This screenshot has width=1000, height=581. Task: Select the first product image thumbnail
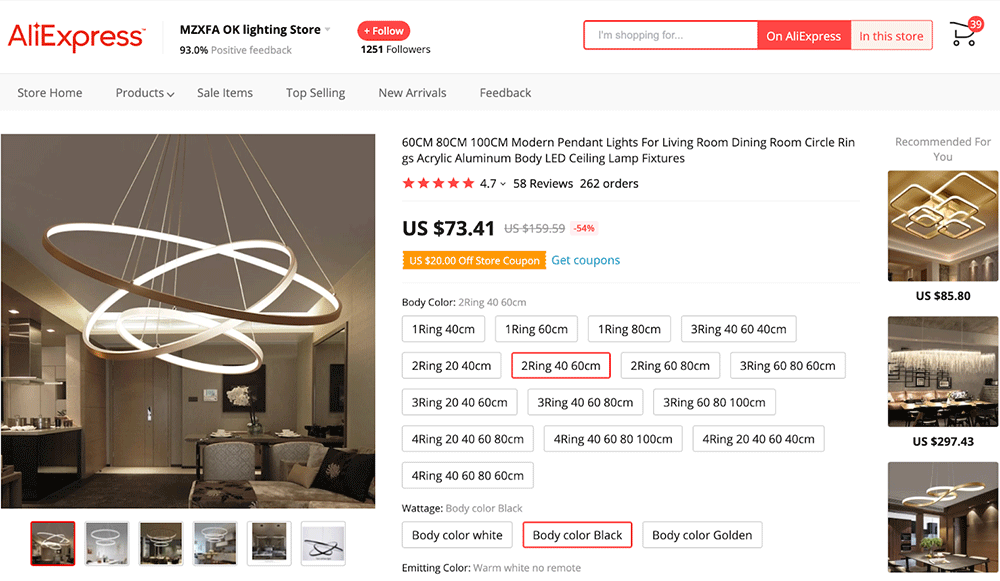(53, 543)
